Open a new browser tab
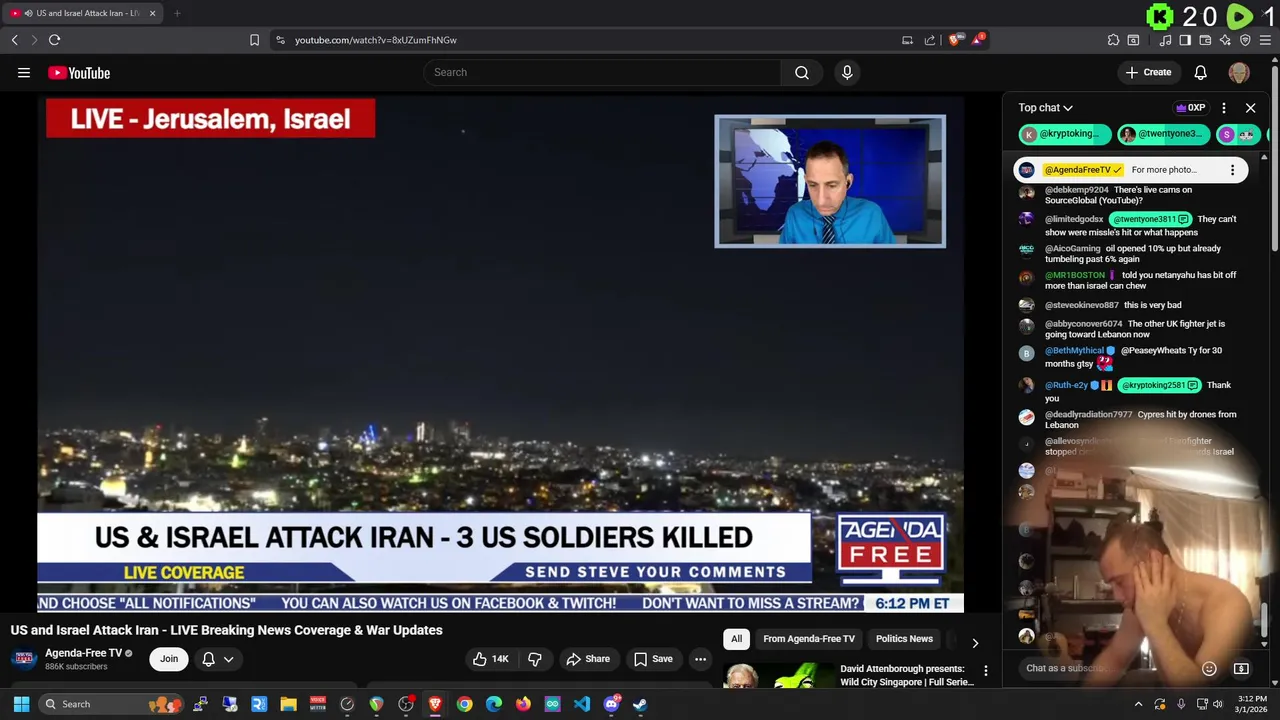The image size is (1280, 720). tap(177, 13)
